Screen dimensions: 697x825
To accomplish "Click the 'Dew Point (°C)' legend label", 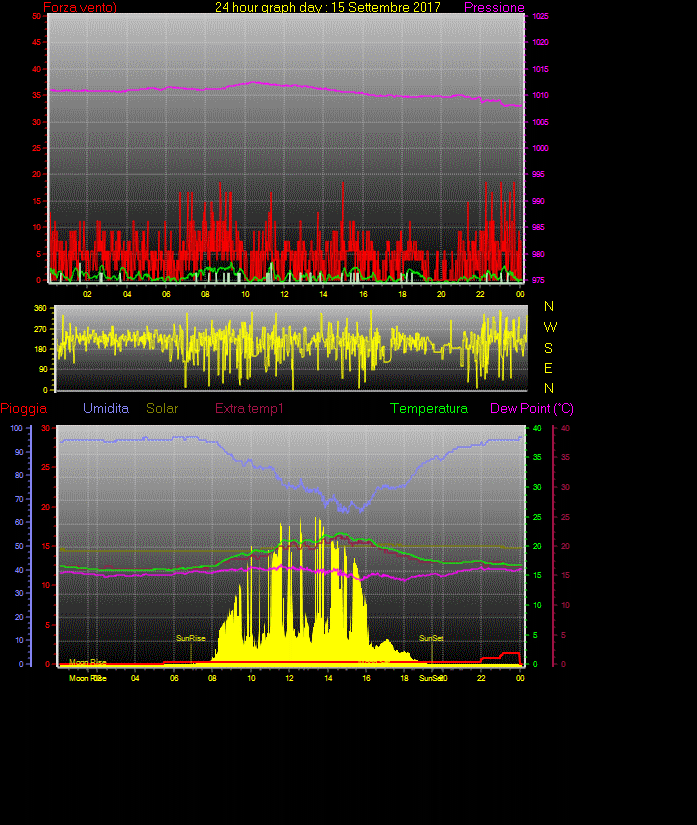I will (x=532, y=408).
